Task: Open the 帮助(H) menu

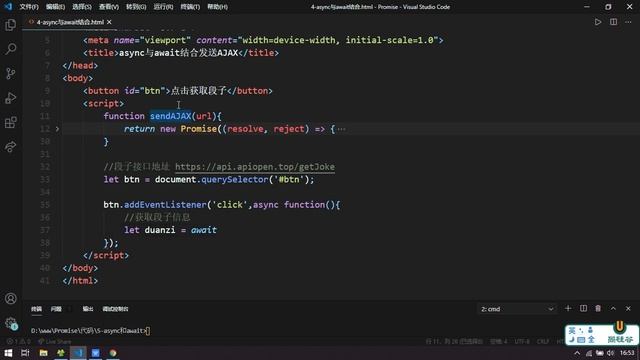Action: [218, 7]
